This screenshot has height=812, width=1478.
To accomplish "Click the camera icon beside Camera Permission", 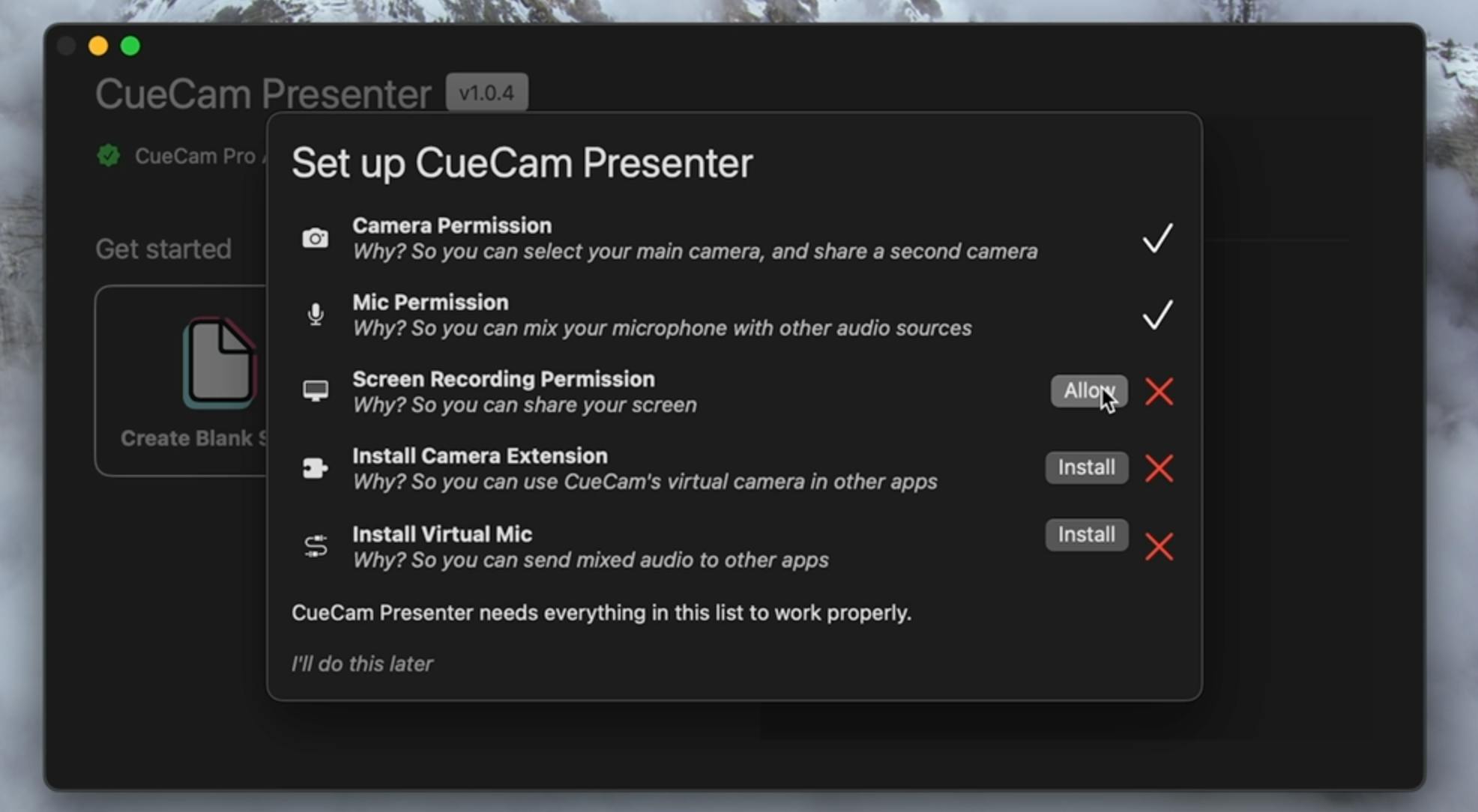I will pos(315,238).
